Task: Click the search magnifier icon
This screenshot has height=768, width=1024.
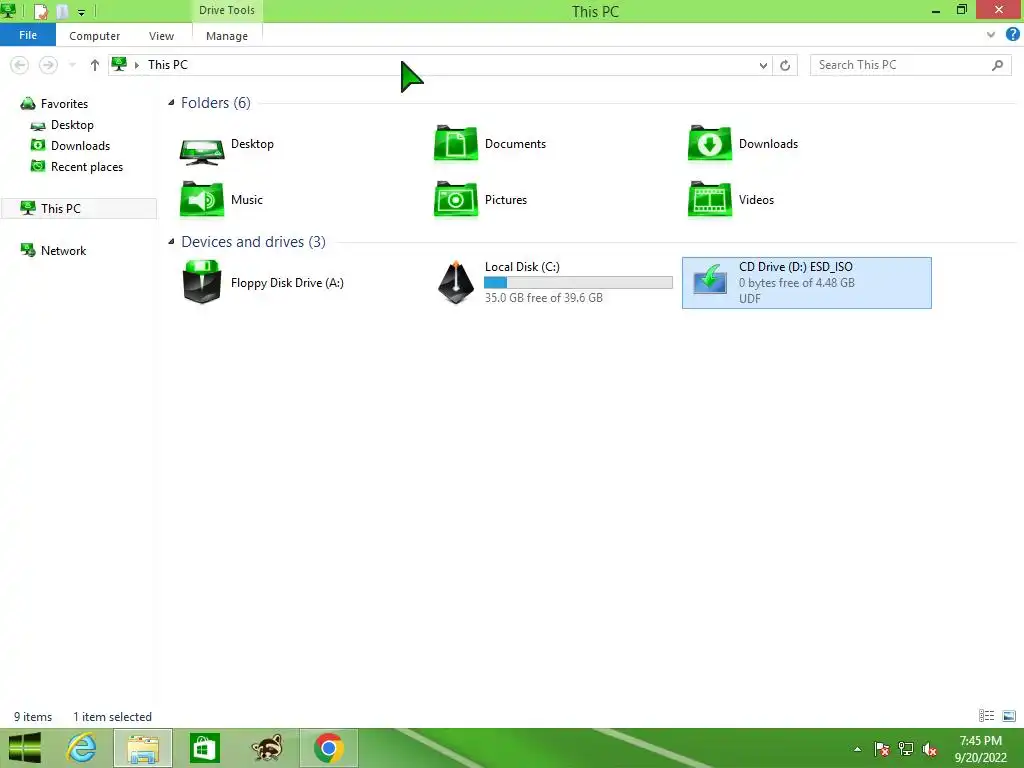Action: tap(997, 65)
